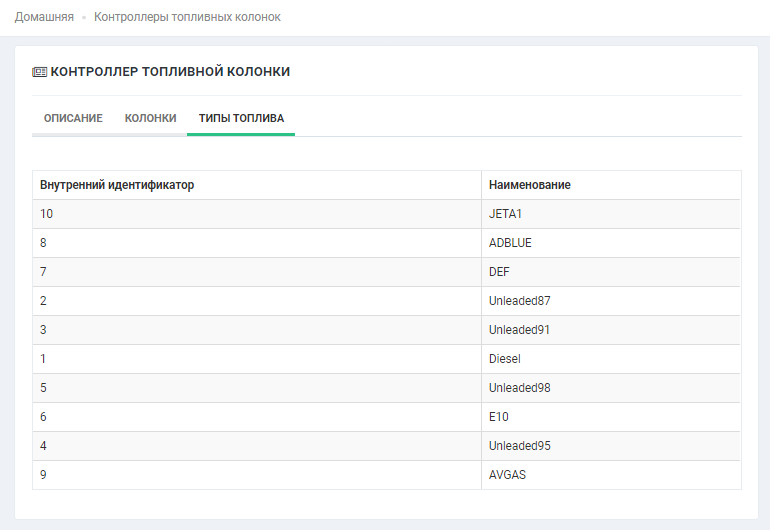Click identifier cell with value 10
The image size is (770, 530).
point(47,214)
